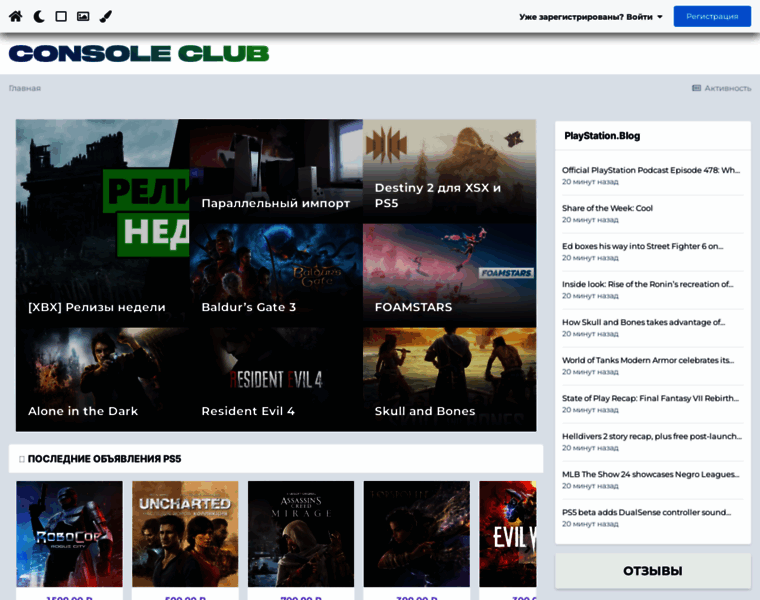
Task: Open the Активность activity stream
Action: [x=721, y=88]
